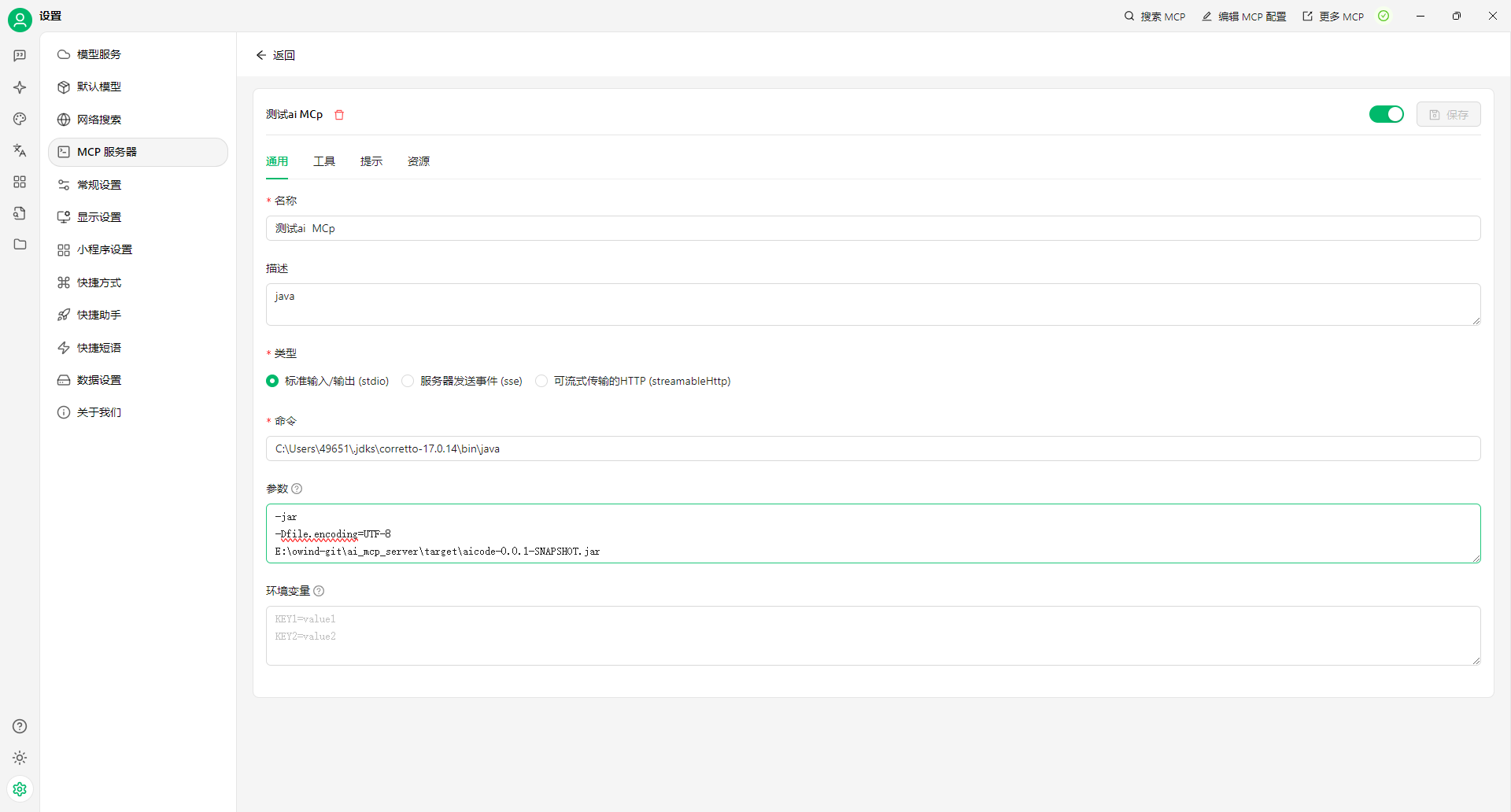The image size is (1511, 812).
Task: Open the paintbrush palette icon in left rail
Action: [x=20, y=119]
